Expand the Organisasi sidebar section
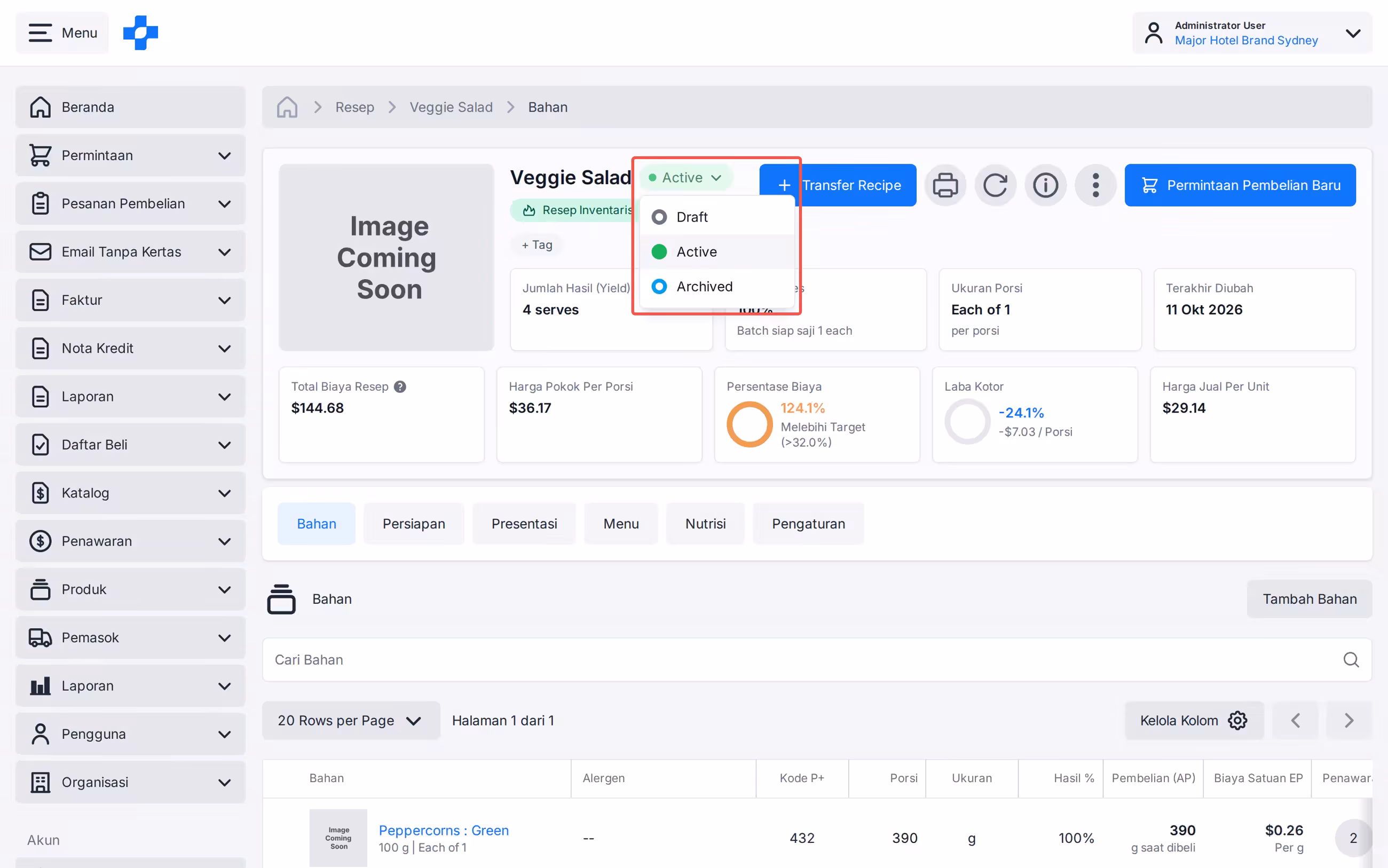Screen dimensions: 1388x868 [x=130, y=783]
